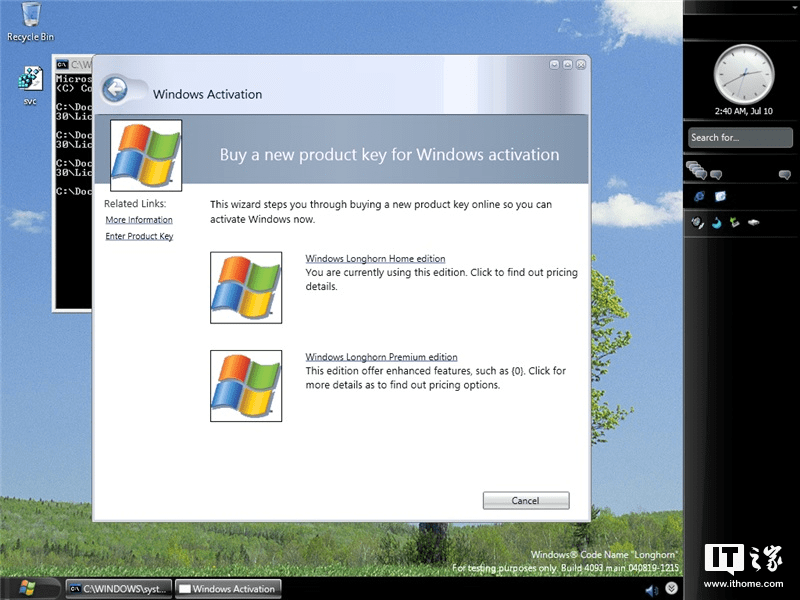Switch to the C:\WINDOWS\syst... taskbar window

[117, 589]
